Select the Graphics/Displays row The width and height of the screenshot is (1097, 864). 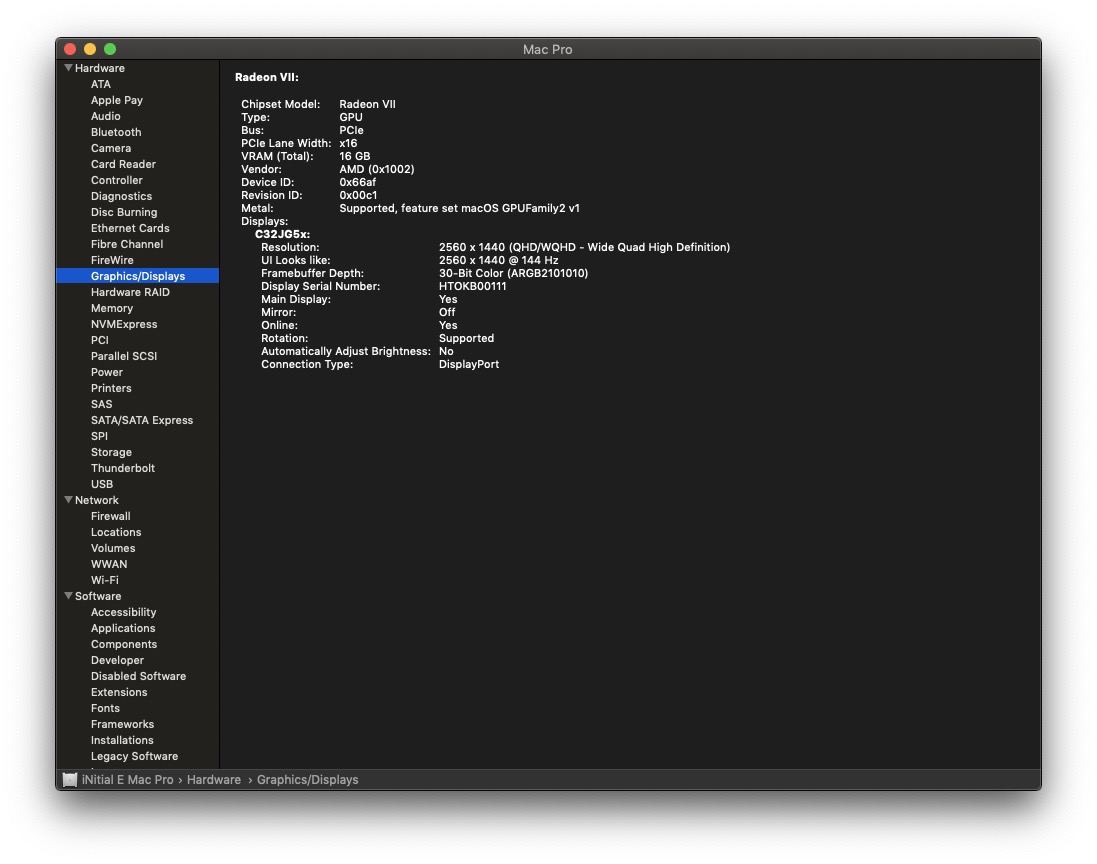click(137, 276)
